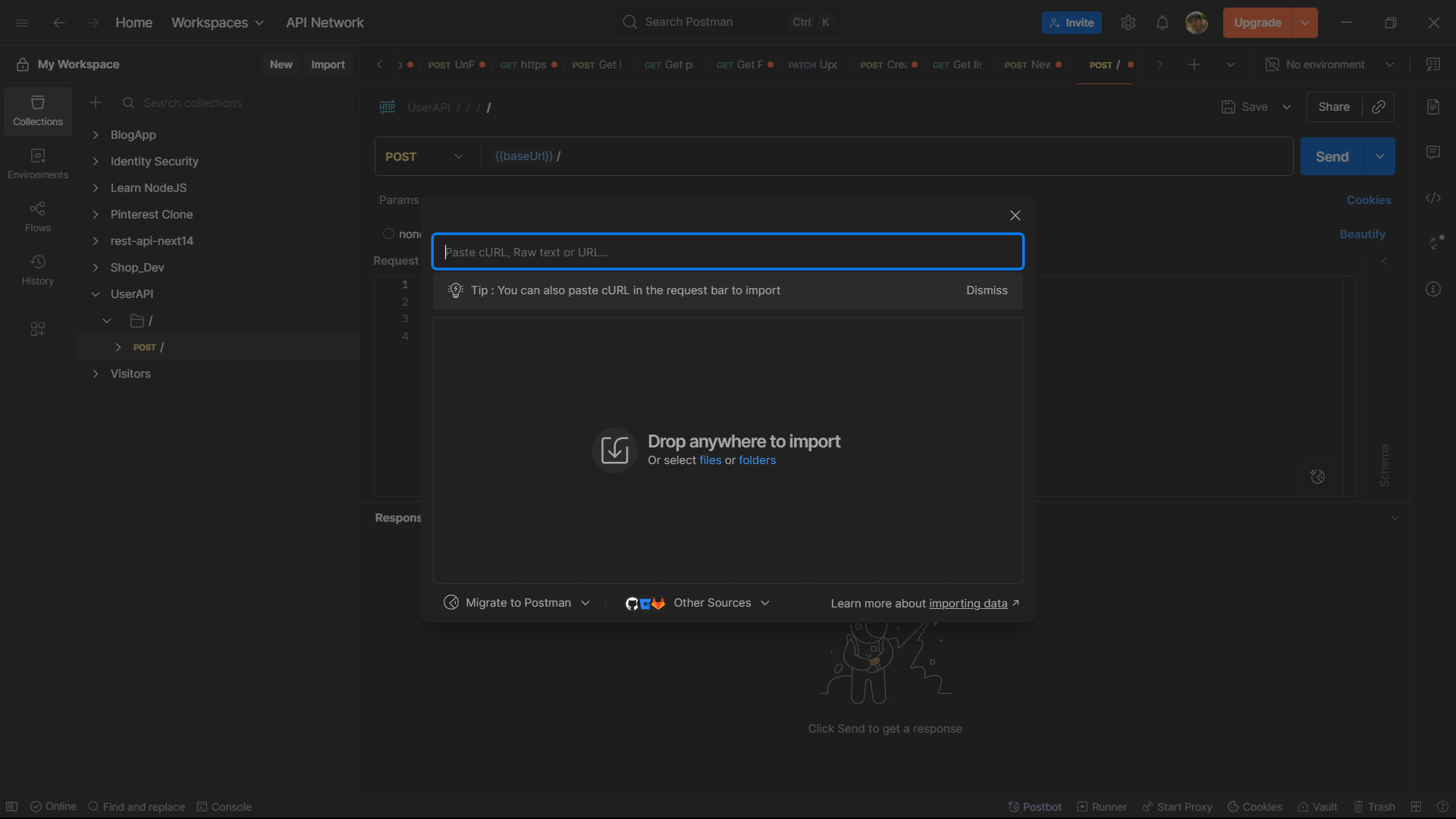Open Trash in the status bar
Image resolution: width=1456 pixels, height=819 pixels.
click(1374, 807)
